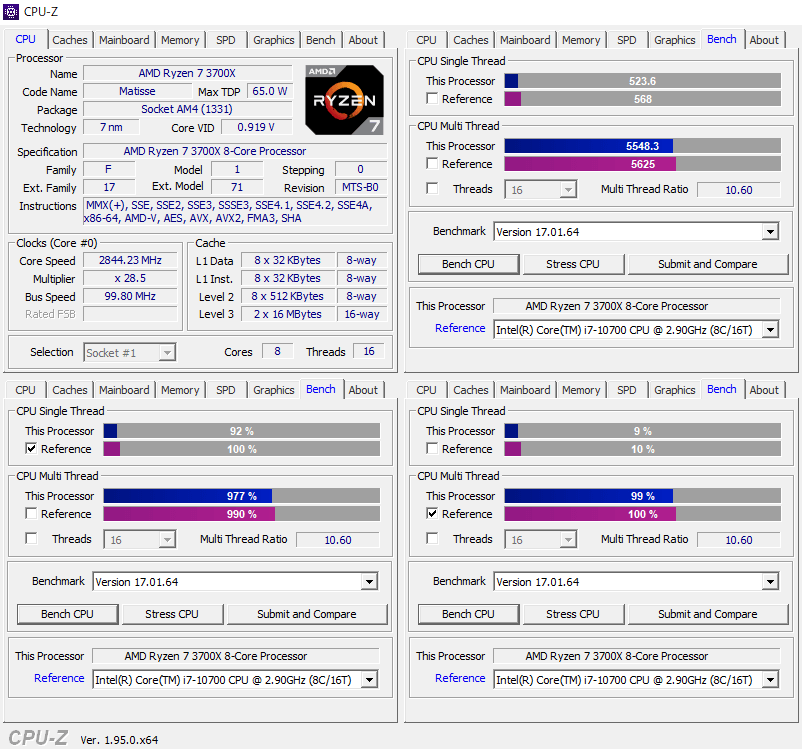Start Stress CPU in top-right panel
The image size is (802, 749).
573,264
